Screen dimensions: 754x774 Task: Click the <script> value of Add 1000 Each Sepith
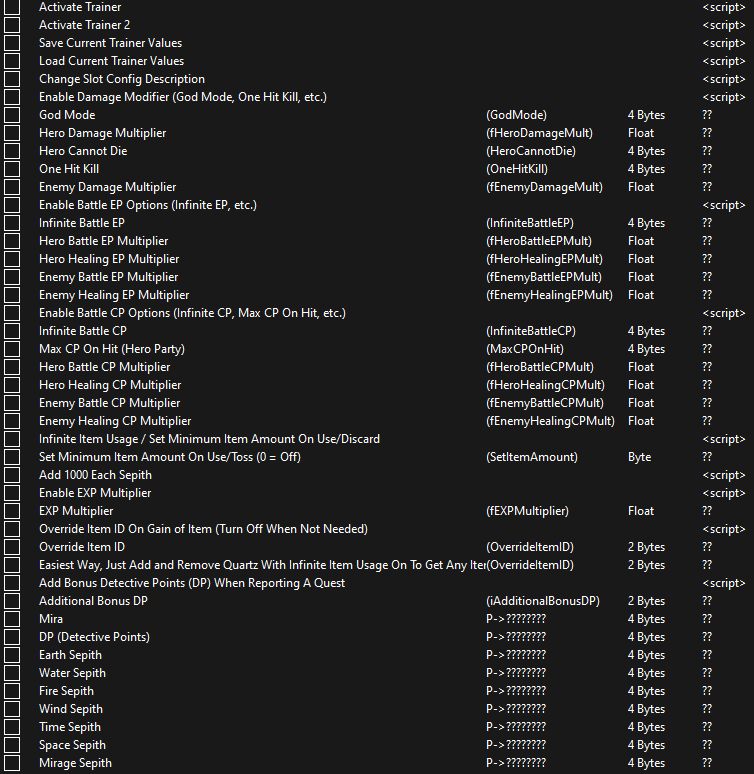724,475
